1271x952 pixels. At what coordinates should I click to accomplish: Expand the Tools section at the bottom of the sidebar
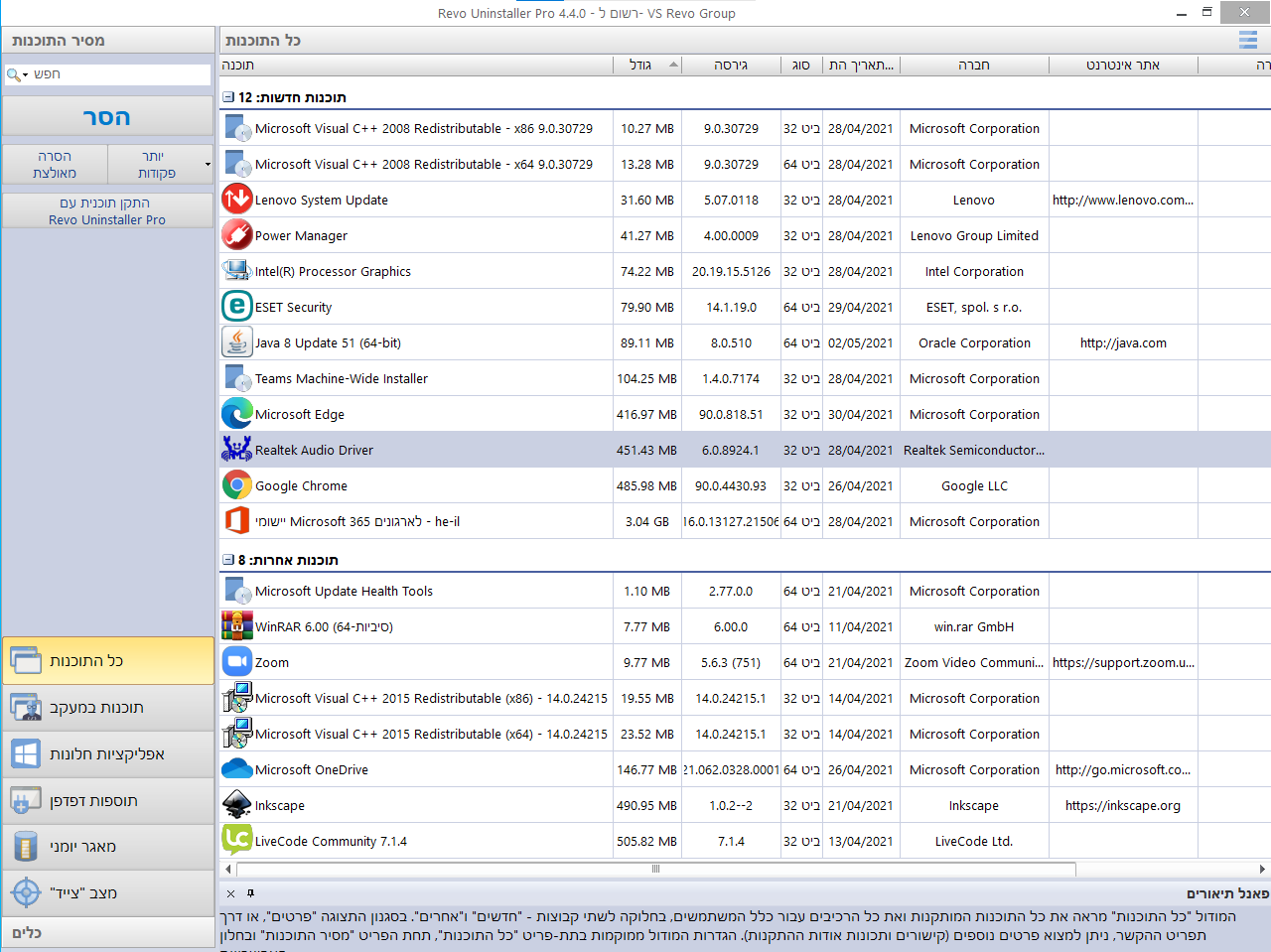(x=108, y=933)
